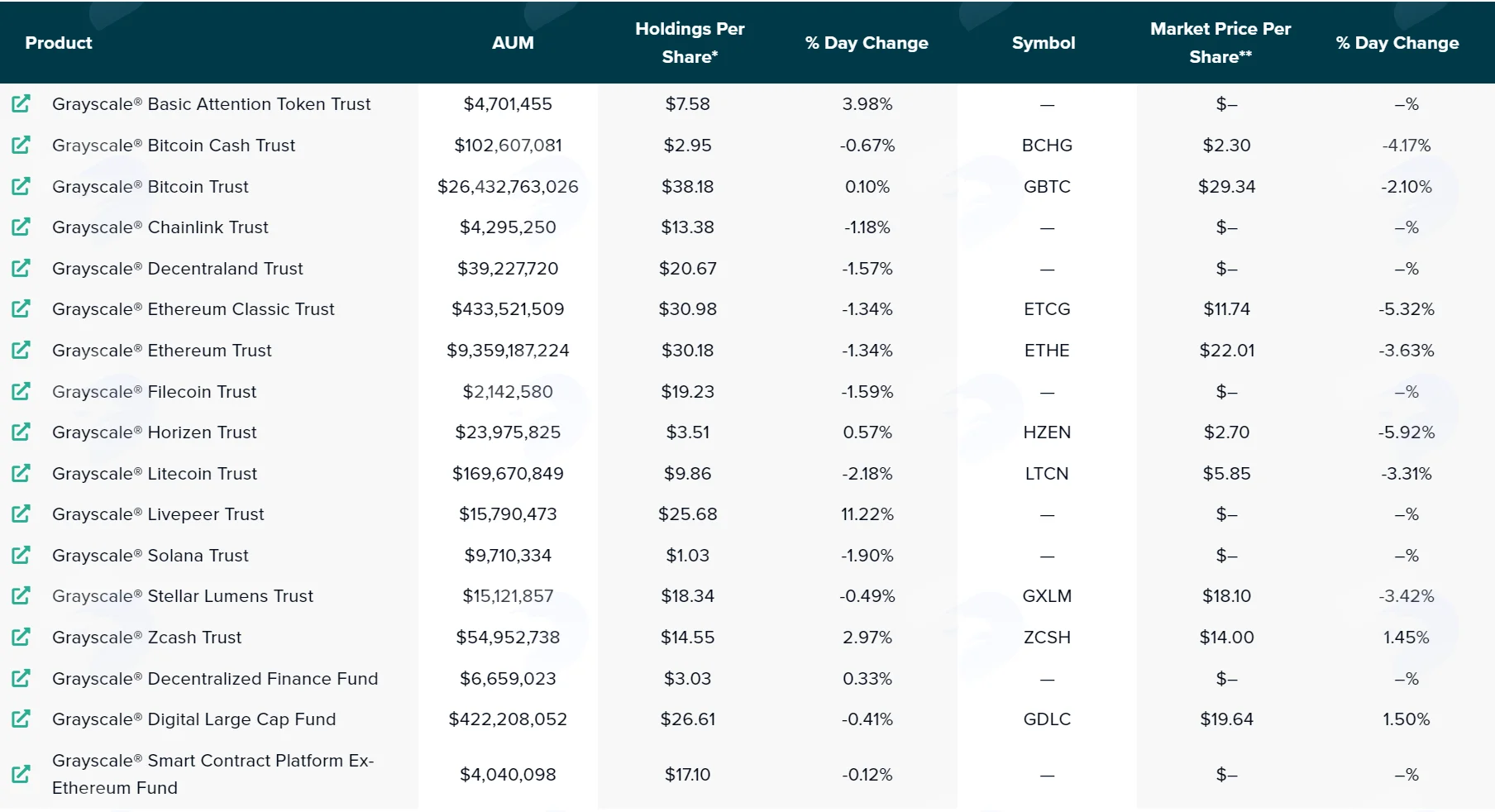
Task: Select the AUM column header
Action: point(513,42)
